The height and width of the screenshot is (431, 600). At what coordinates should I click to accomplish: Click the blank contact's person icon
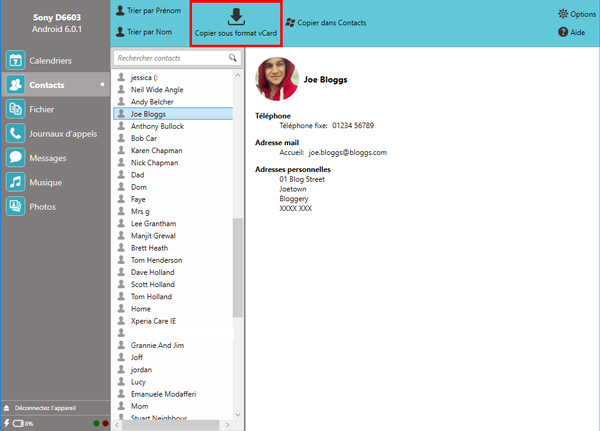pyautogui.click(x=121, y=333)
